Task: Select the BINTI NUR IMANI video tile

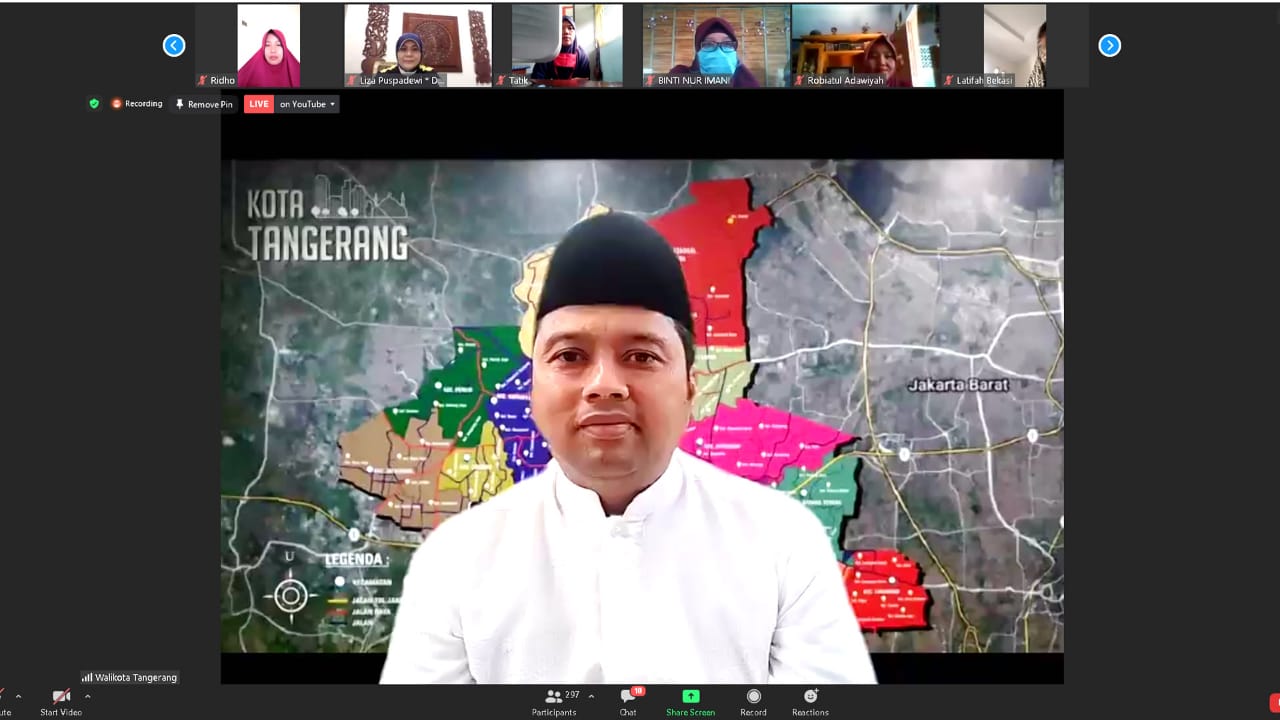Action: pyautogui.click(x=716, y=45)
